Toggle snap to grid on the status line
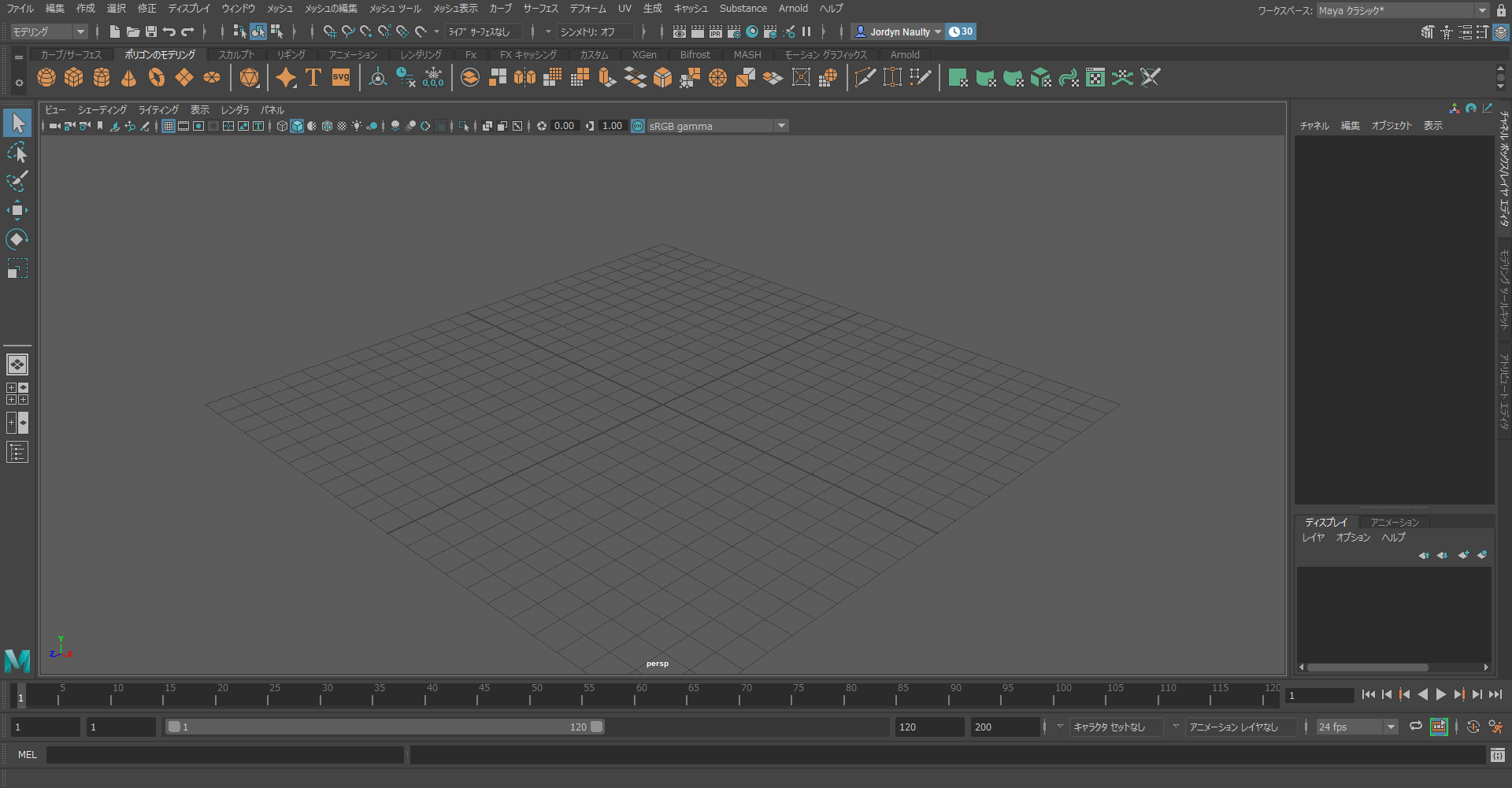 click(331, 32)
